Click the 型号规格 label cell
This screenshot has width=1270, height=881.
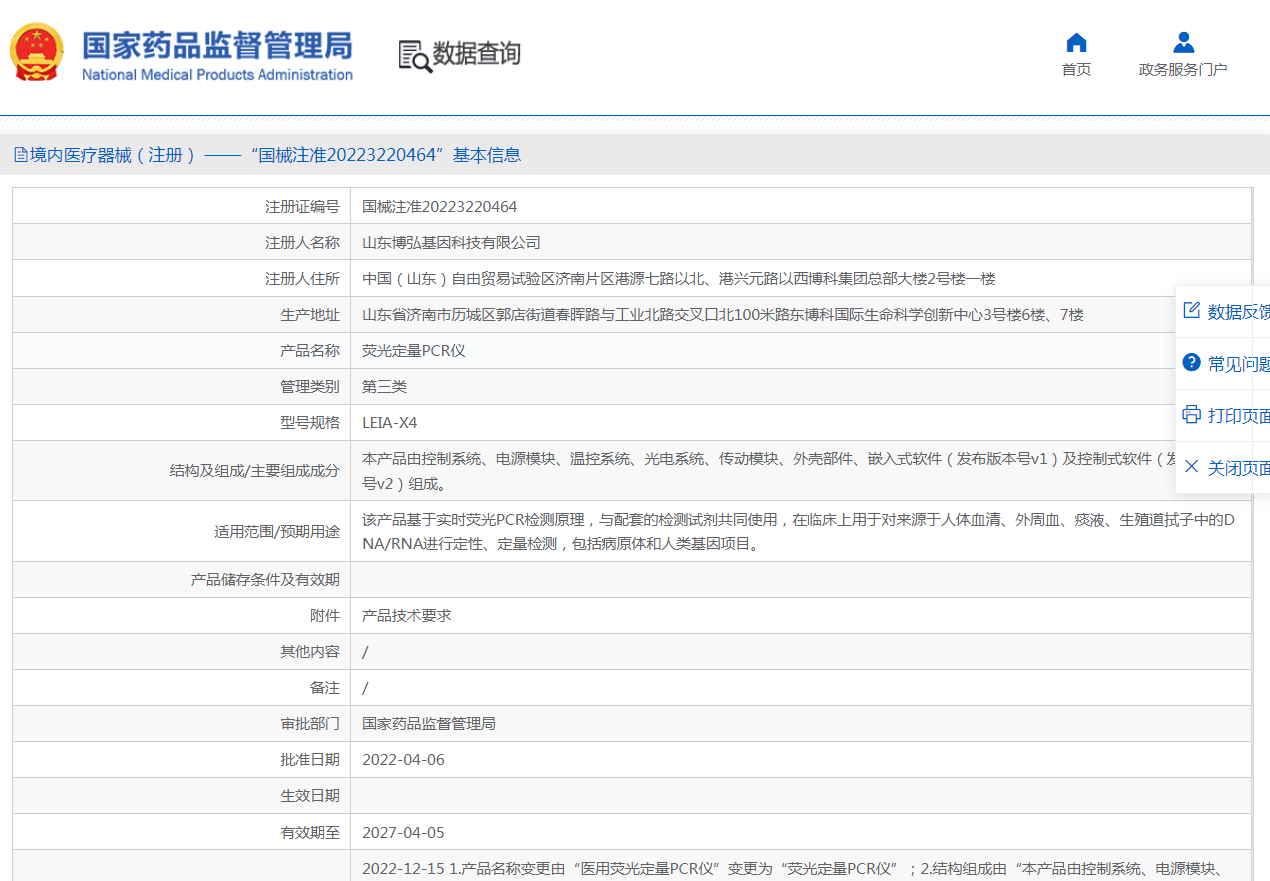[182, 423]
